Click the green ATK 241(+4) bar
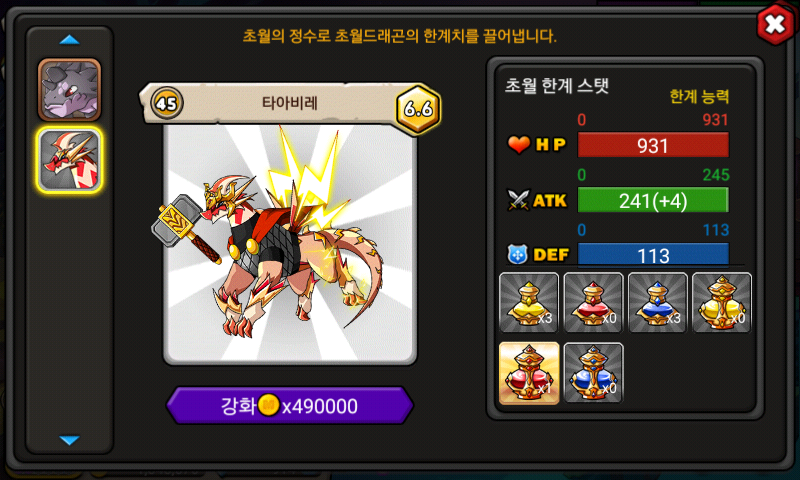The image size is (800, 480). point(653,200)
